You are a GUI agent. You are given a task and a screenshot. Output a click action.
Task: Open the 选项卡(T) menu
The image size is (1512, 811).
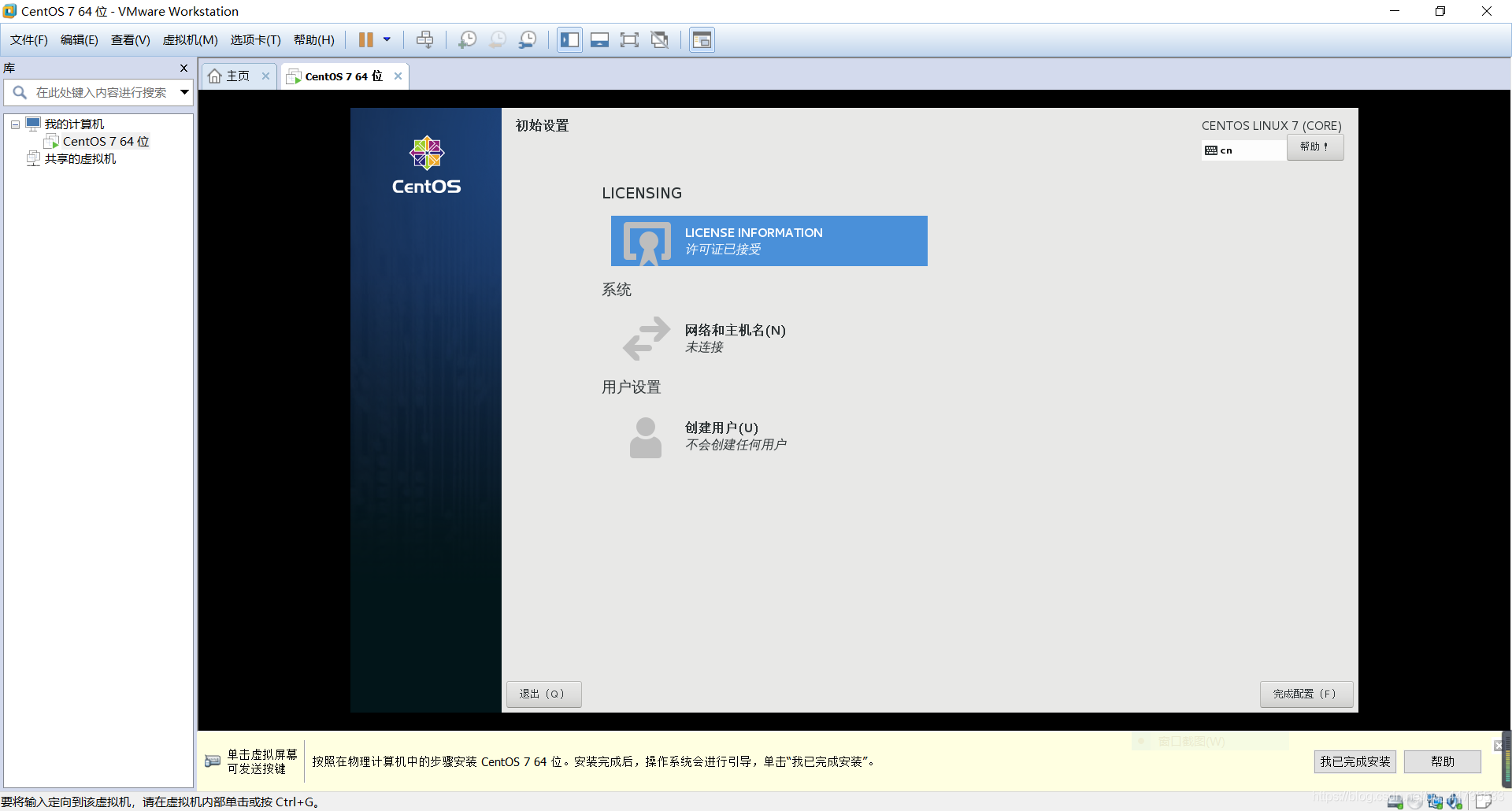tap(256, 40)
